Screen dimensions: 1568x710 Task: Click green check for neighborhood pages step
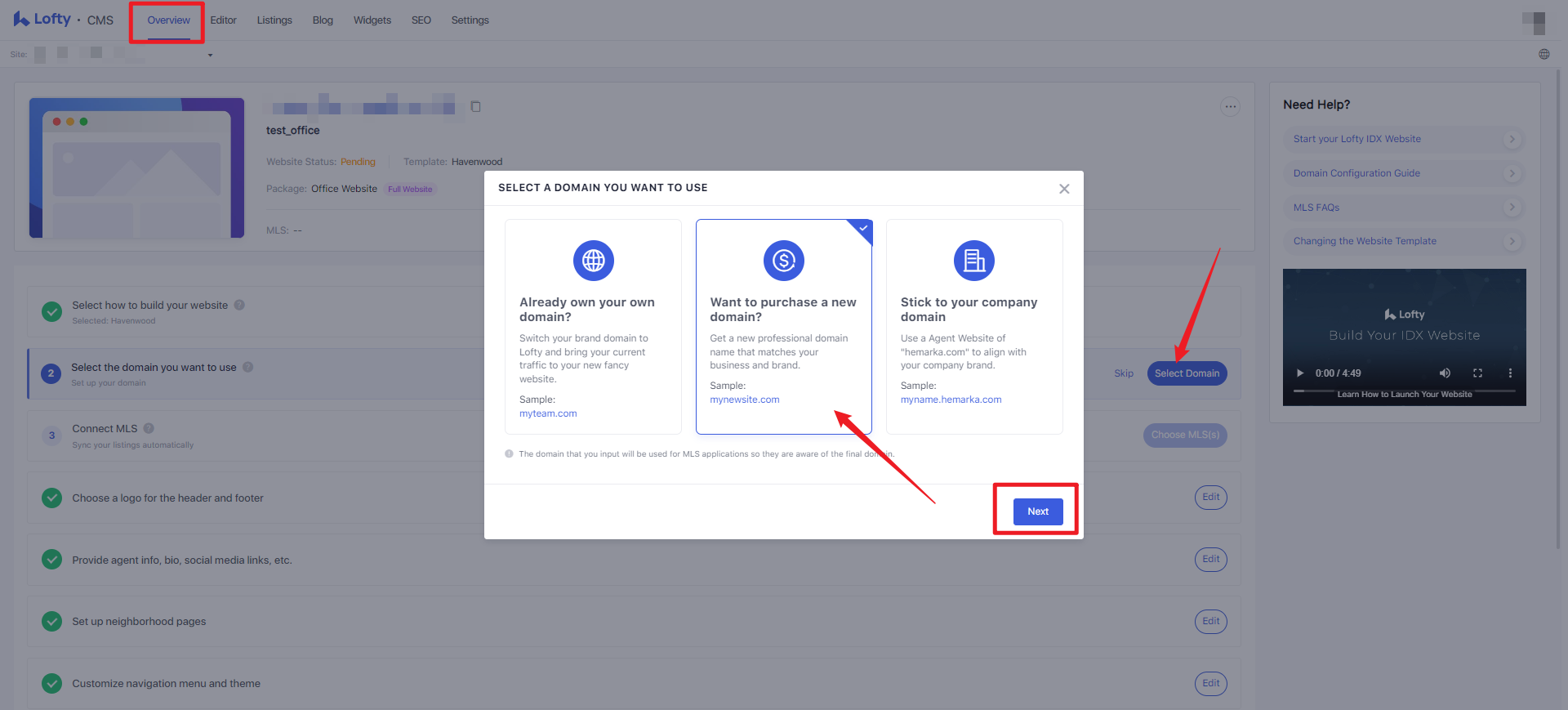tap(51, 622)
